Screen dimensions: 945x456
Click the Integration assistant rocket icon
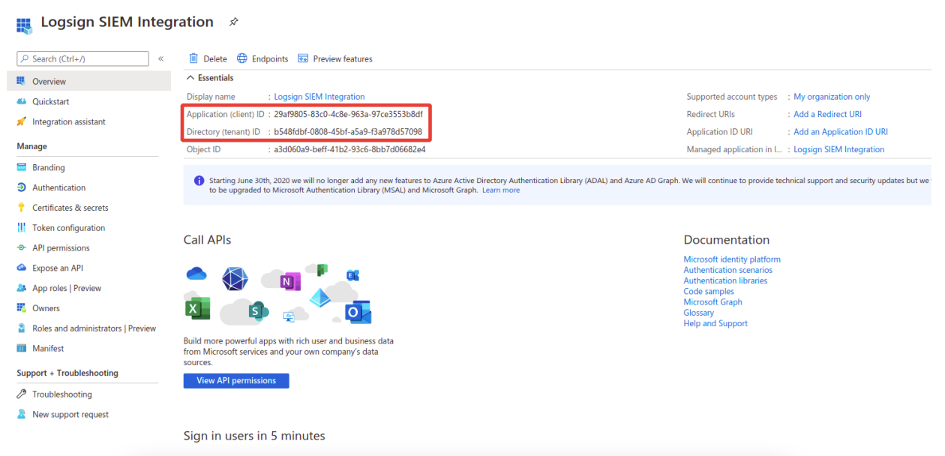pos(21,122)
